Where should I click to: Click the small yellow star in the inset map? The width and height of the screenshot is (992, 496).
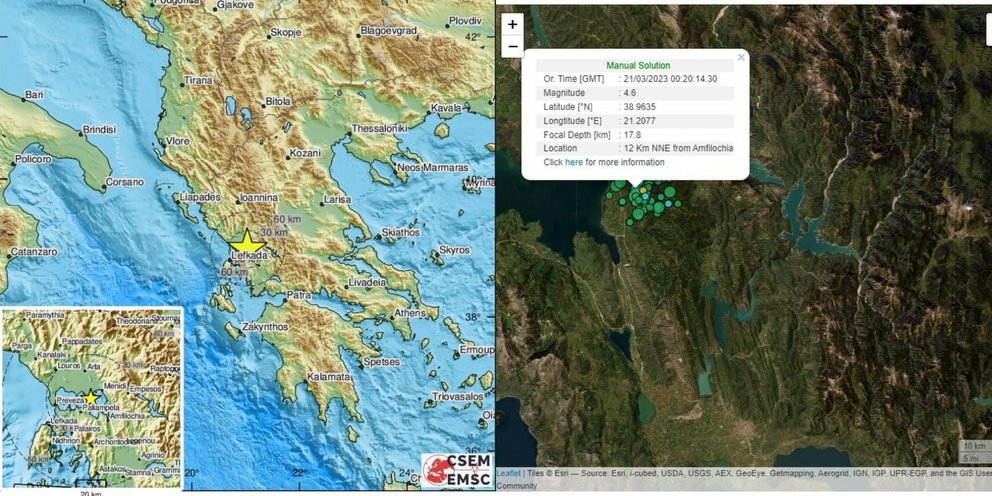pyautogui.click(x=91, y=397)
